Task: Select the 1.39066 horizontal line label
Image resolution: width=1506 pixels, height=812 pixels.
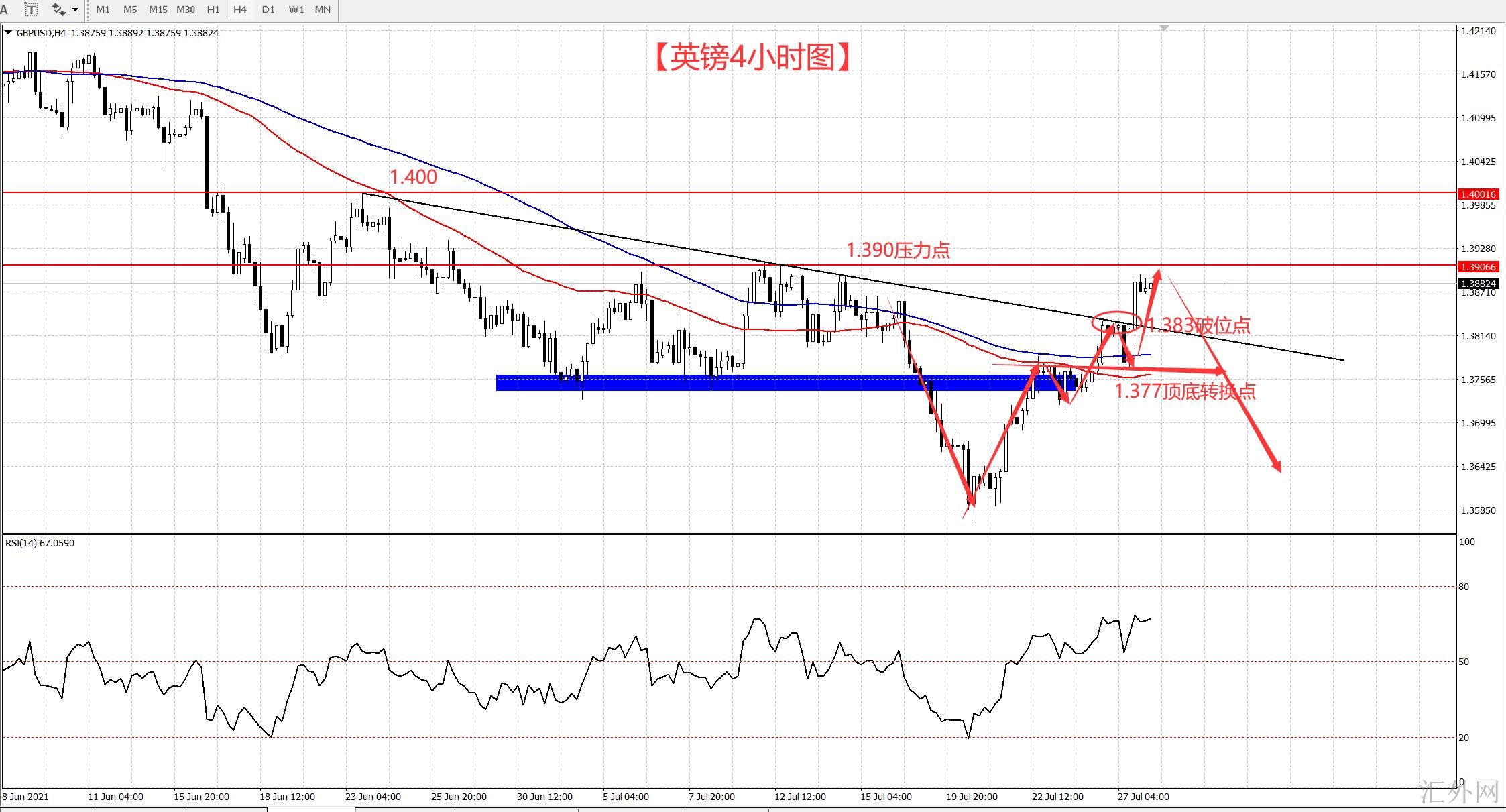Action: point(1478,267)
